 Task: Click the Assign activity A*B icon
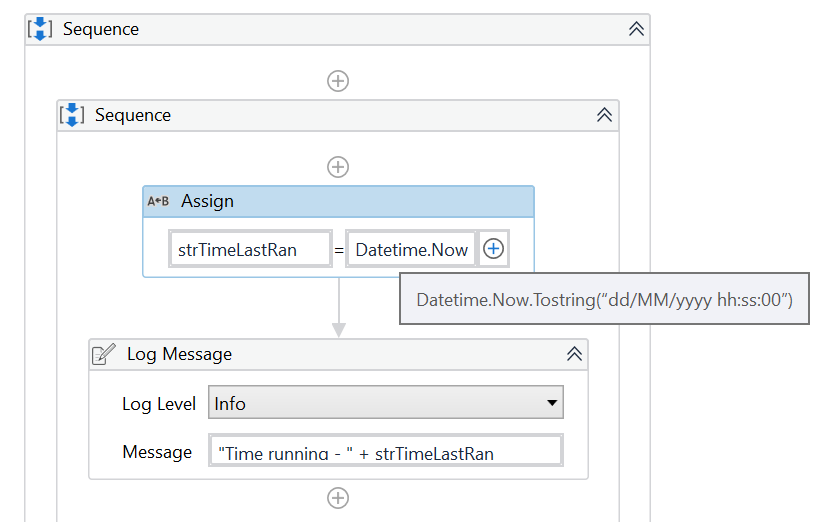click(158, 201)
